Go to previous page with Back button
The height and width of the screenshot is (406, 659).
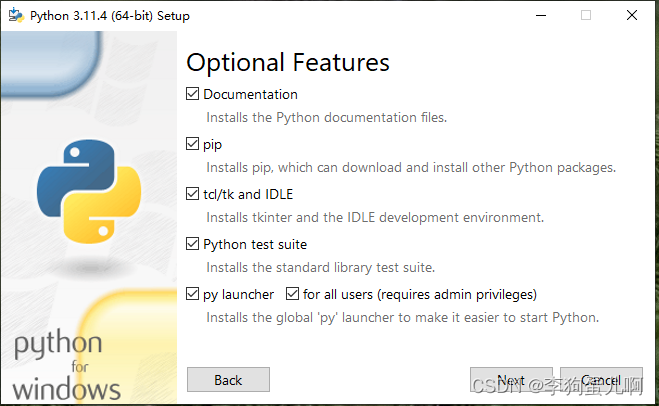tap(228, 380)
